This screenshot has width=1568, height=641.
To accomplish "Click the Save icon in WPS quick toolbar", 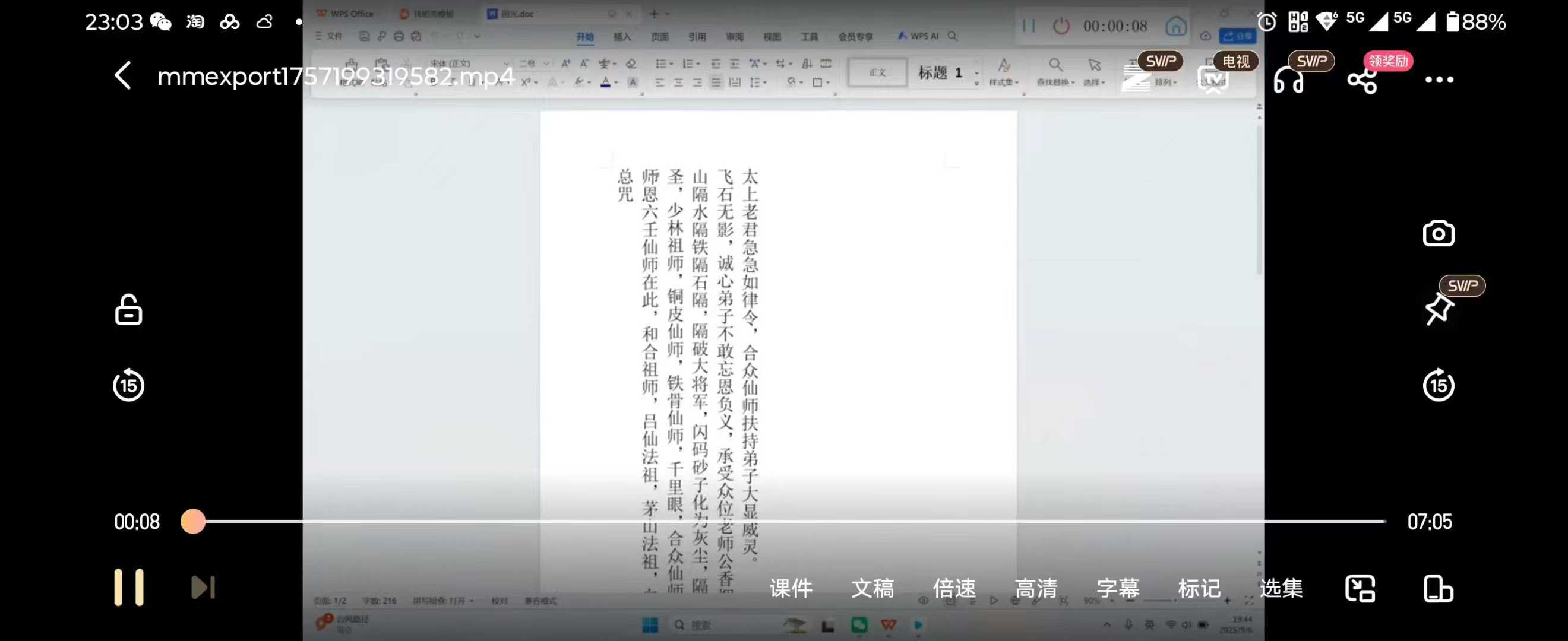I will click(364, 36).
